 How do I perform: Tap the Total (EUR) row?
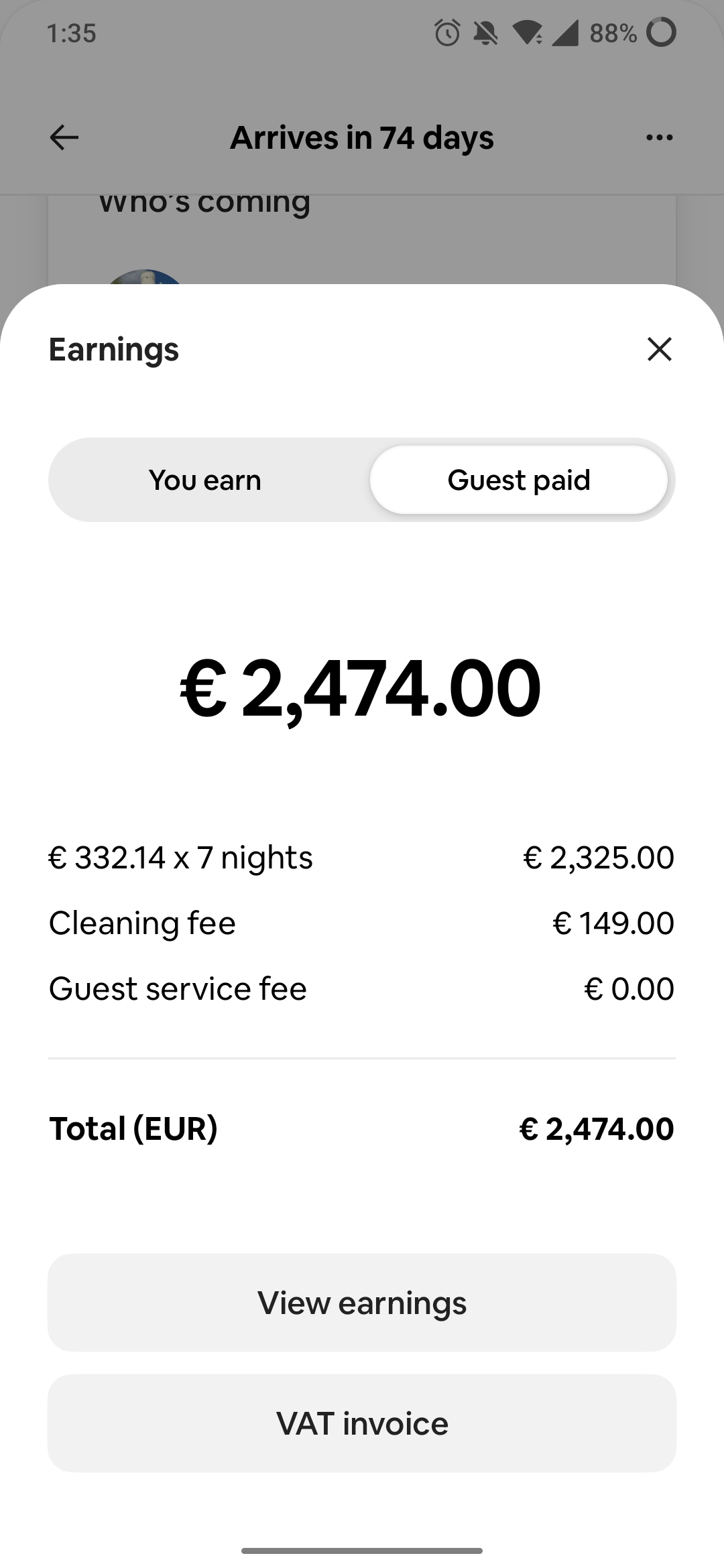(362, 1128)
